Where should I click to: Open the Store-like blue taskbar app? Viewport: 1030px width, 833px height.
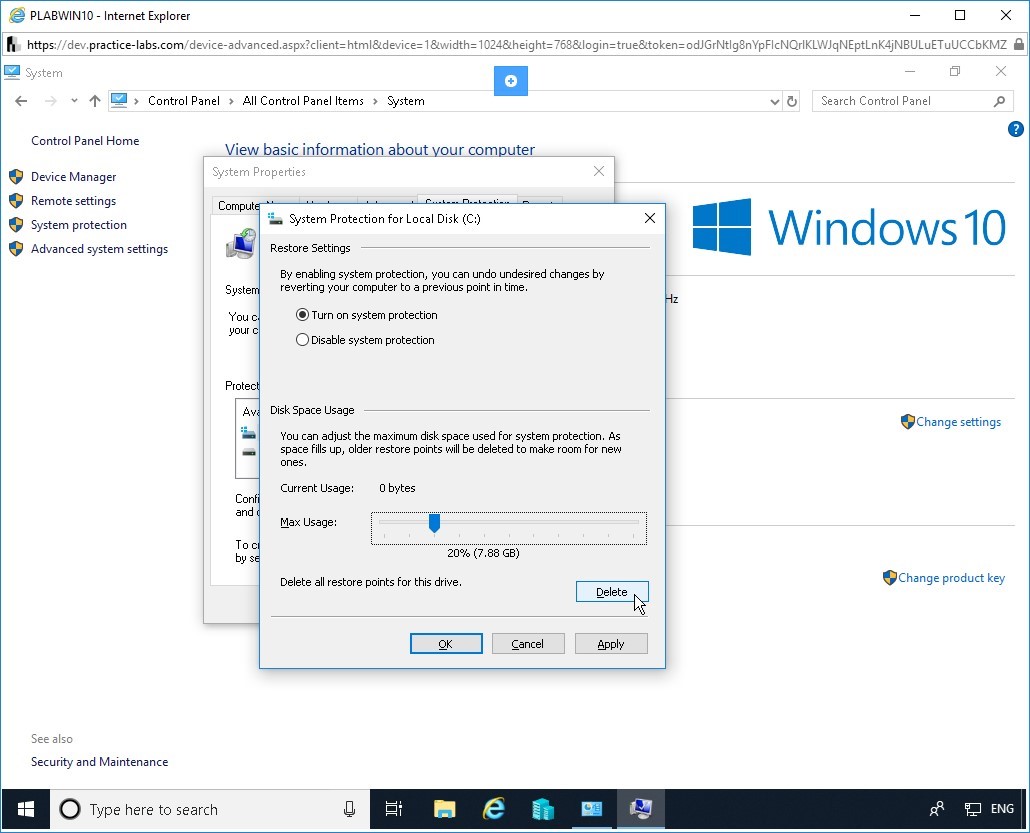(x=543, y=809)
